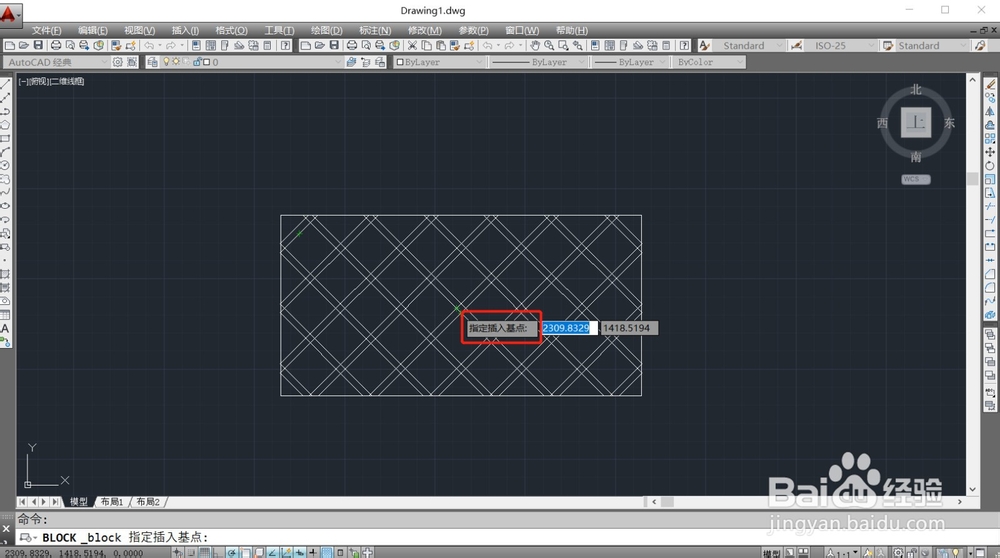Click the viewport label [-][俯视][二维线框]
Viewport: 1000px width, 558px height.
pos(52,81)
